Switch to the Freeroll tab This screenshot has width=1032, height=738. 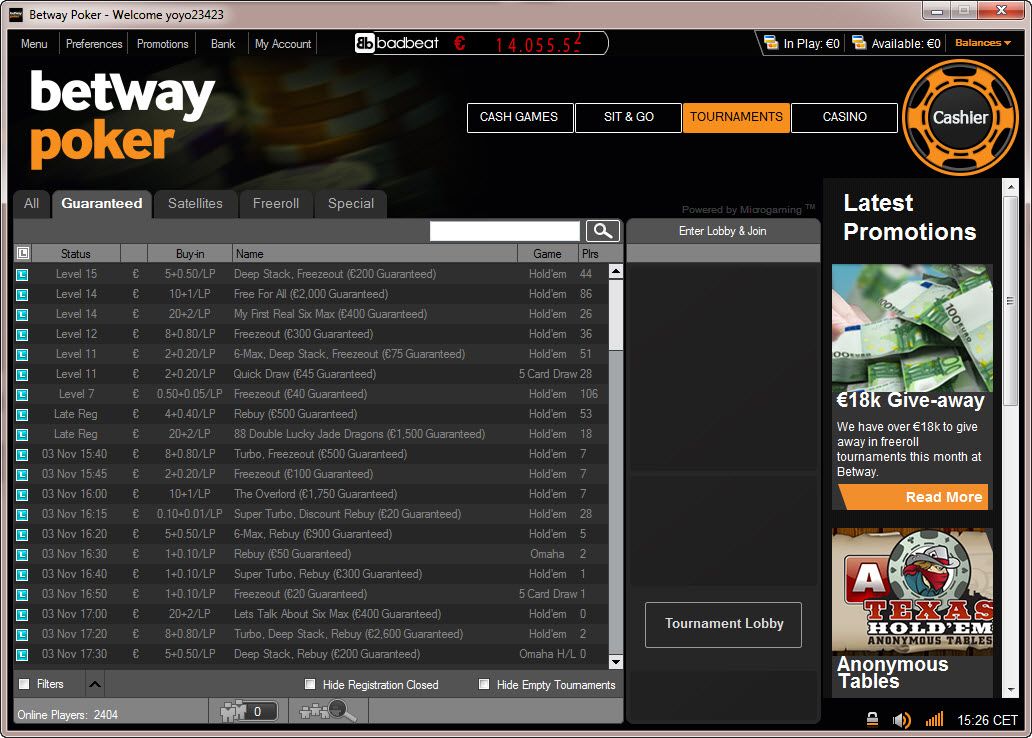coord(276,203)
